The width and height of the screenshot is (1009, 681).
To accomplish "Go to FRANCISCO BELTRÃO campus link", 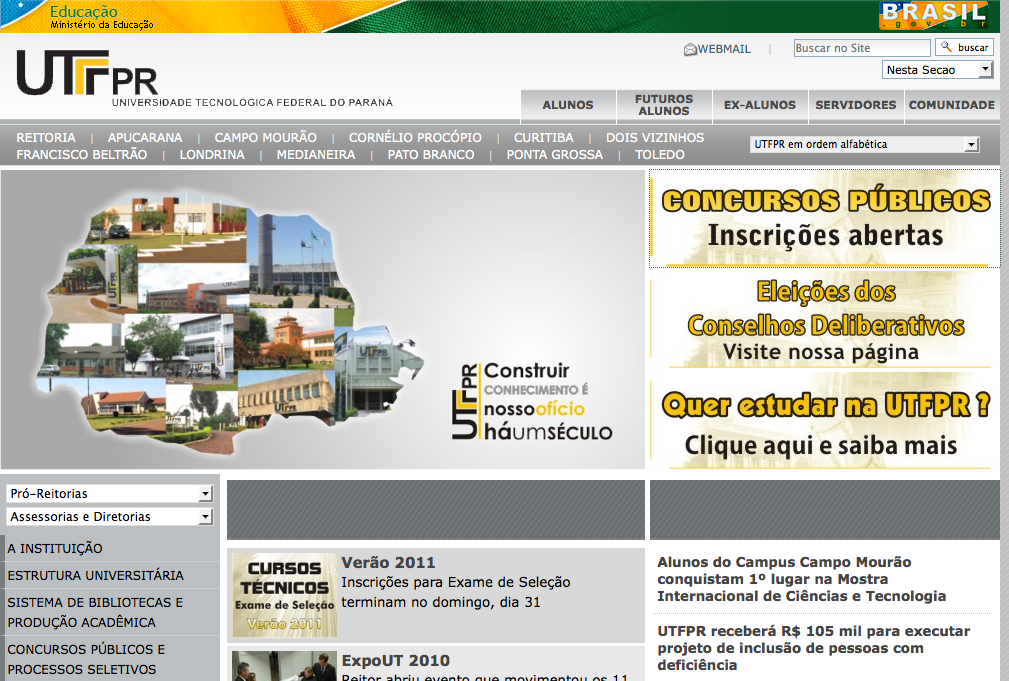I will [x=81, y=154].
